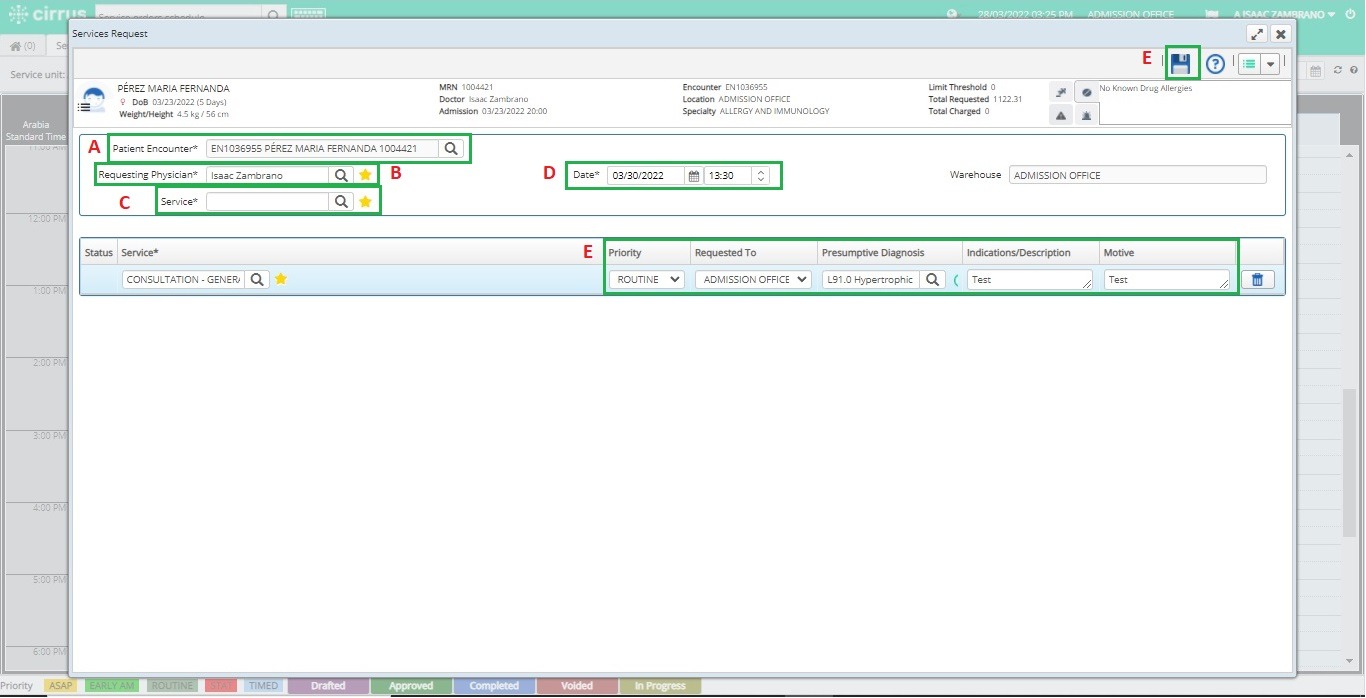Expand the Services Request dialog to fullscreen
Screen dimensions: 1366x698
click(x=1258, y=34)
